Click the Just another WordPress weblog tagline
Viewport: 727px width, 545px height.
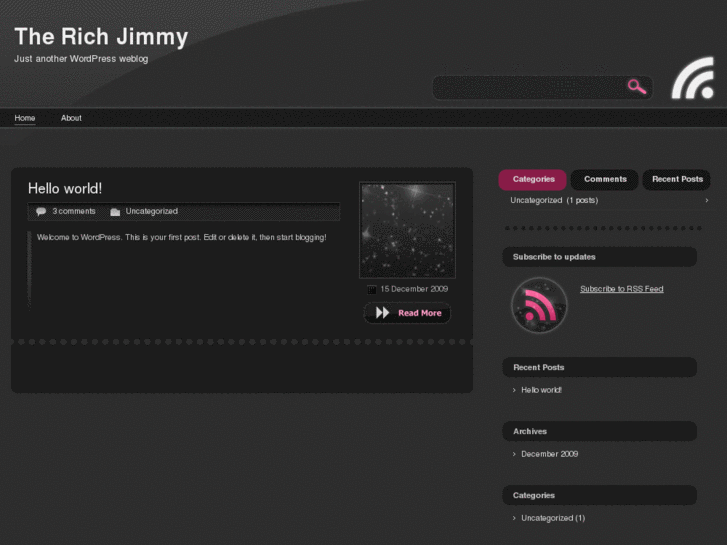point(81,59)
